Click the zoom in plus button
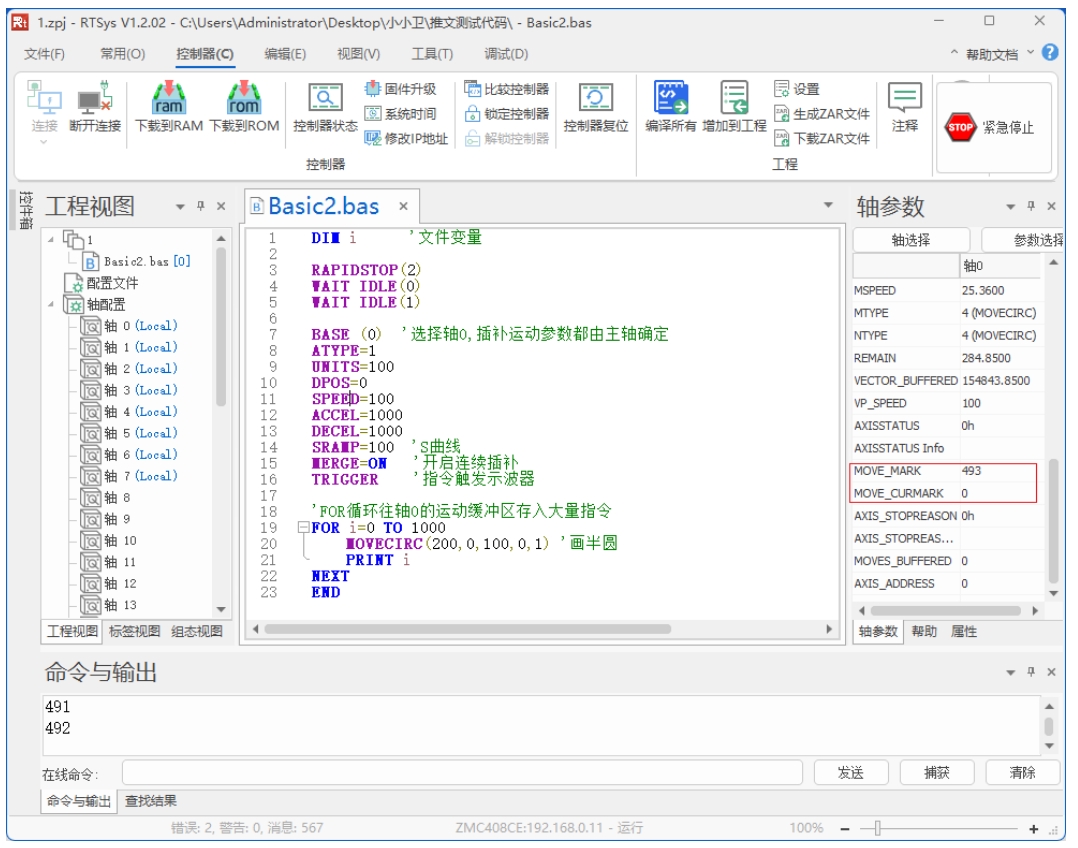Viewport: 1078px width, 848px height. 1033,829
